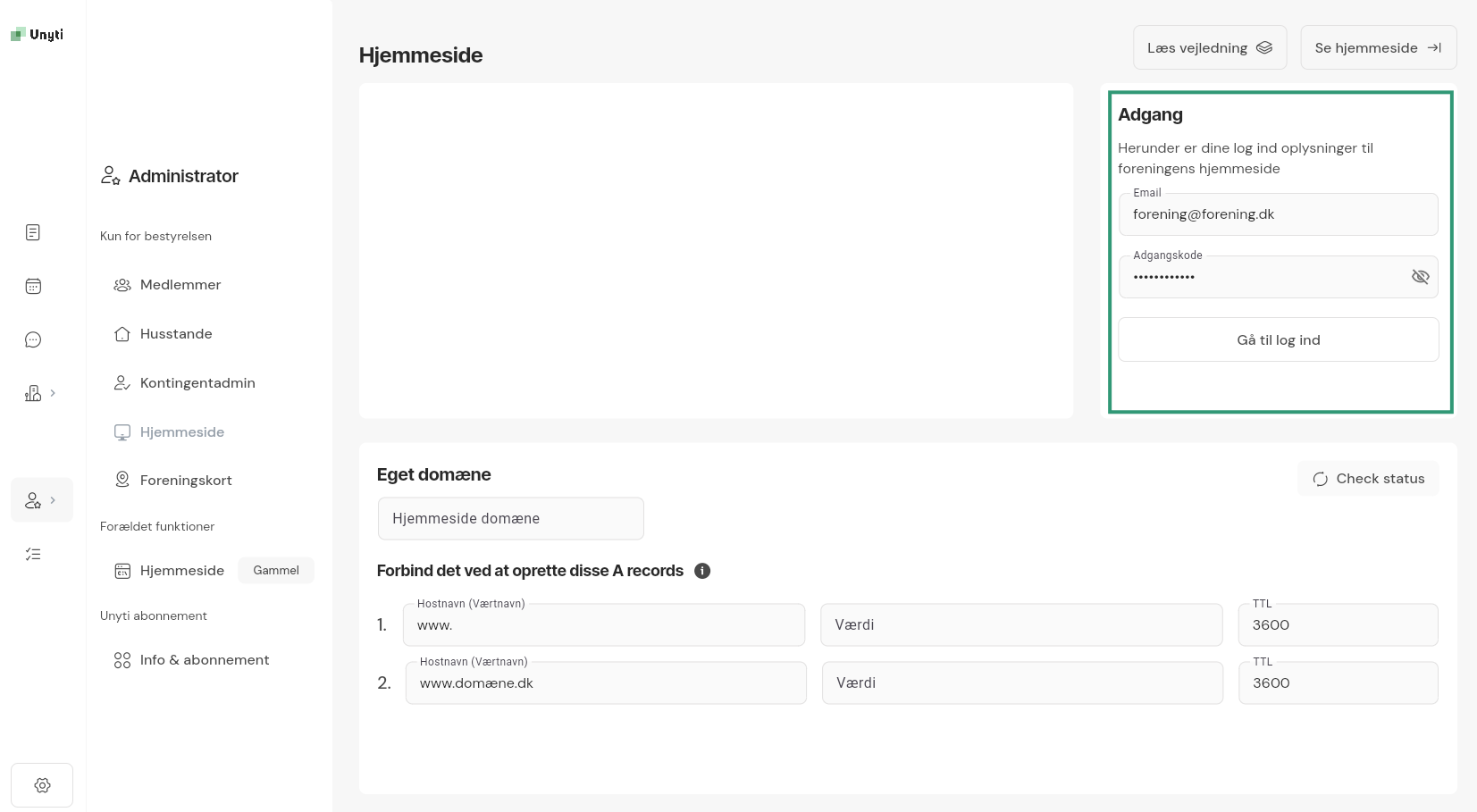Open the chat bubble icon in sidebar

coord(33,339)
